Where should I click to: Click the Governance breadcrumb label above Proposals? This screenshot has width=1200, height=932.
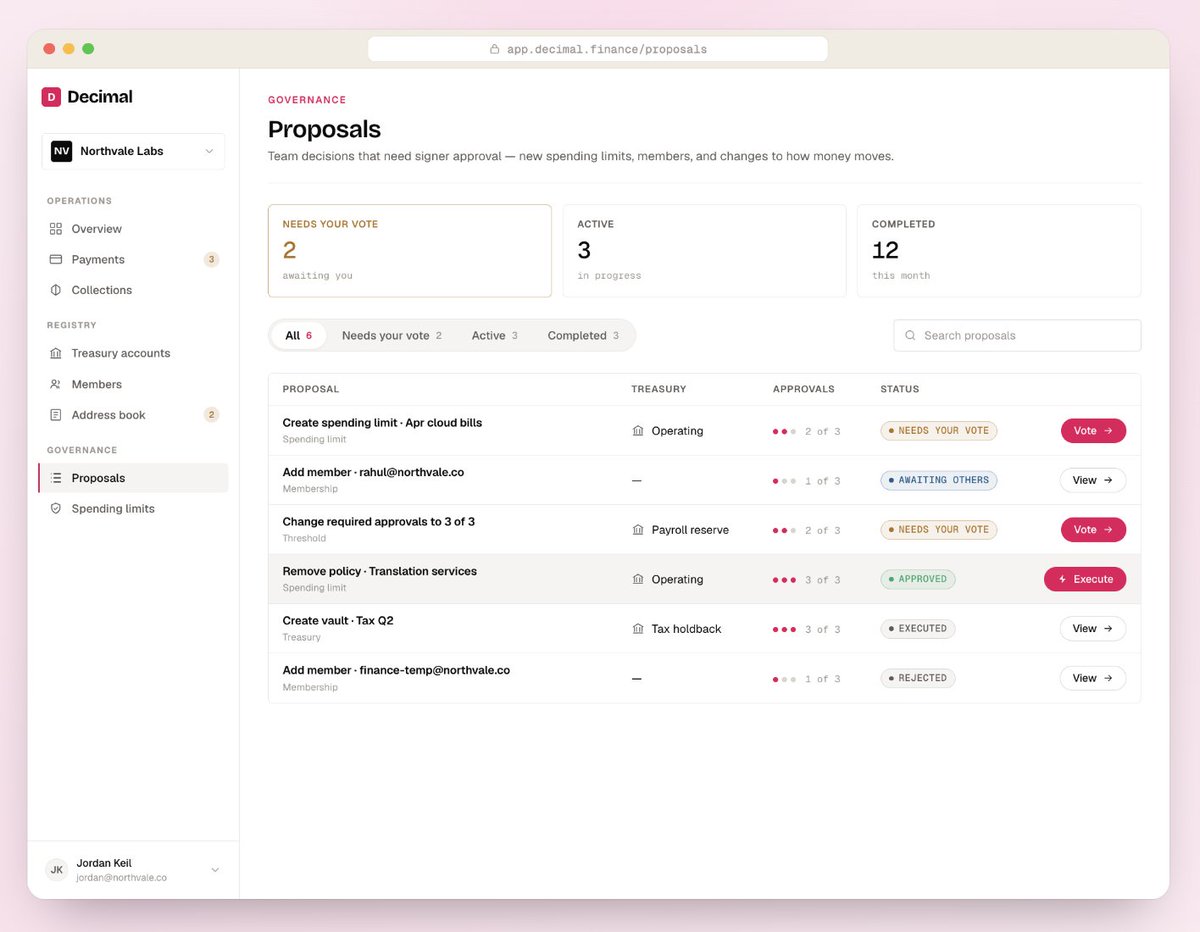tap(307, 100)
